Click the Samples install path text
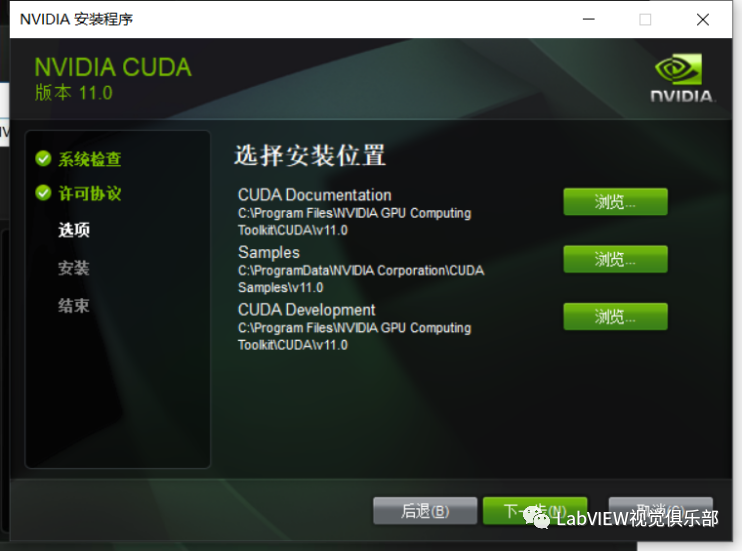Screen dimensions: 743x551 pyautogui.click(x=361, y=279)
